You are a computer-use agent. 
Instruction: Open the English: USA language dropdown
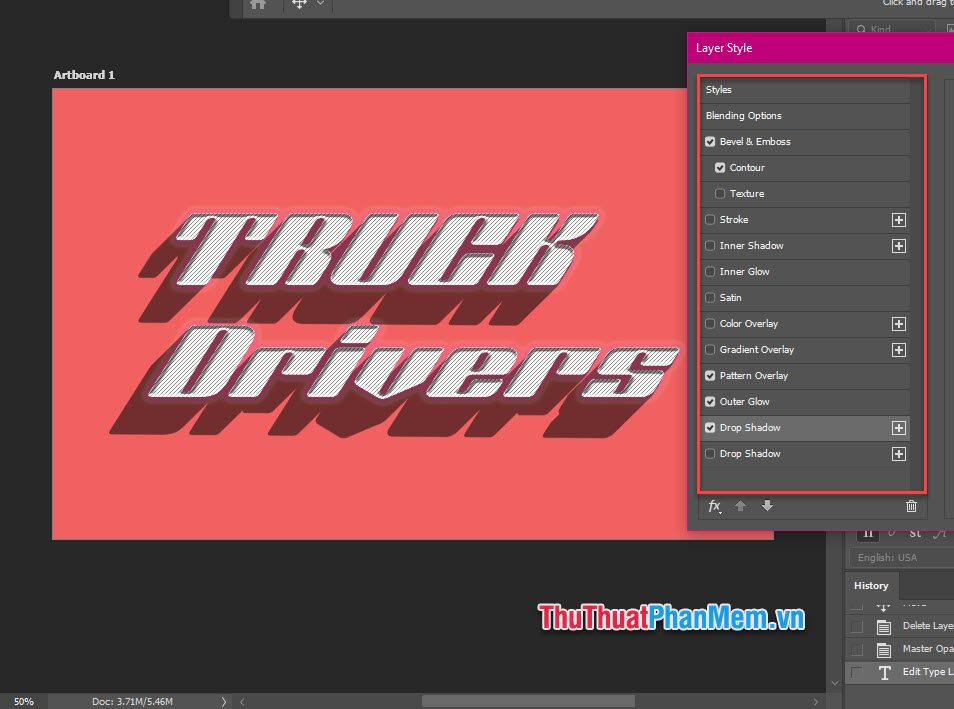[x=886, y=557]
